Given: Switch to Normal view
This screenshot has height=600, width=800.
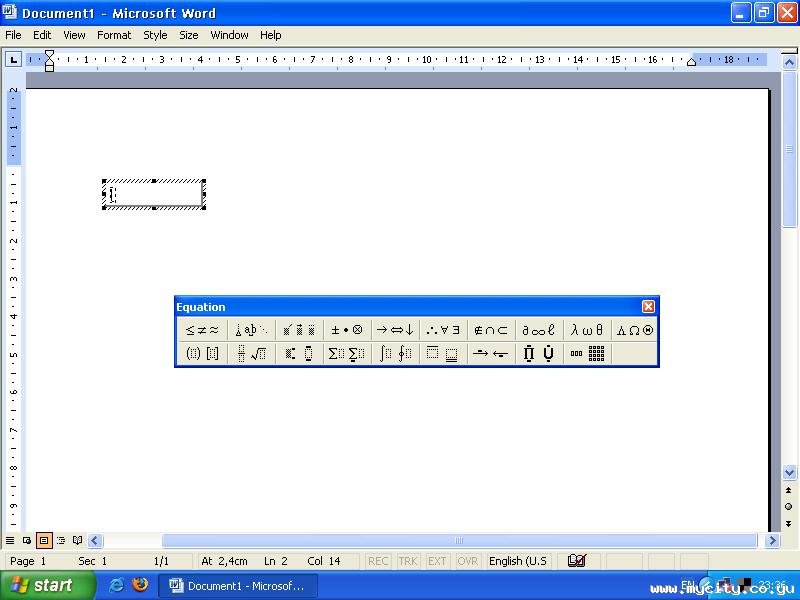Looking at the screenshot, I should pyautogui.click(x=10, y=540).
